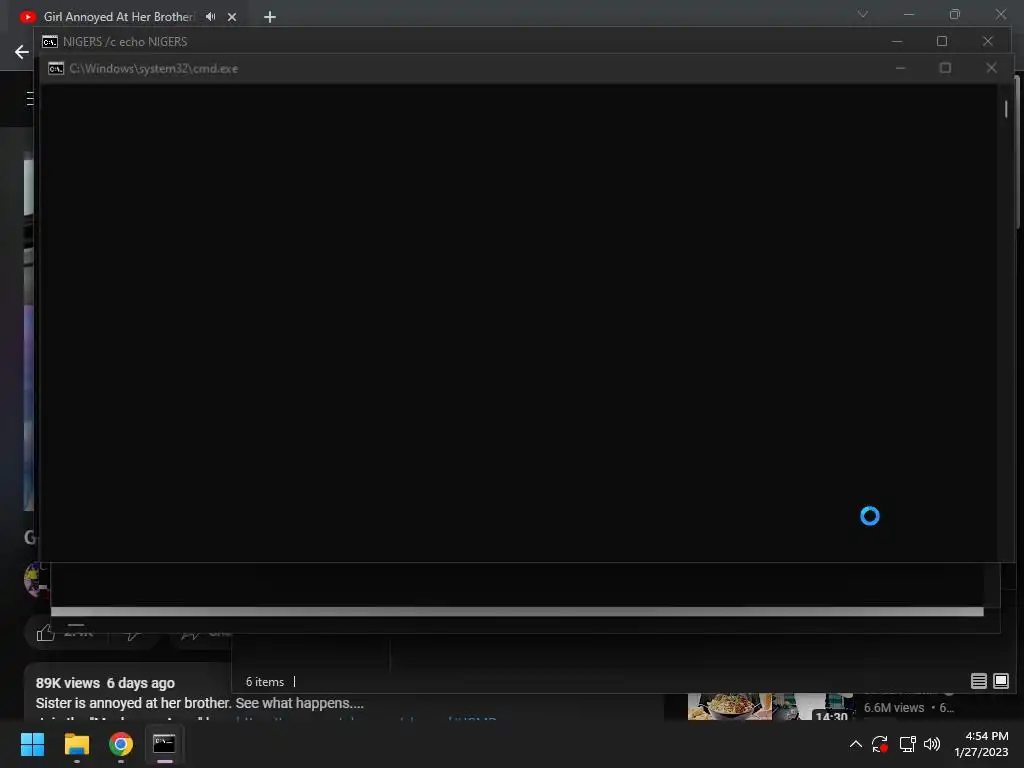1024x768 pixels.
Task: Minimize the rear echo command window
Action: tap(897, 41)
